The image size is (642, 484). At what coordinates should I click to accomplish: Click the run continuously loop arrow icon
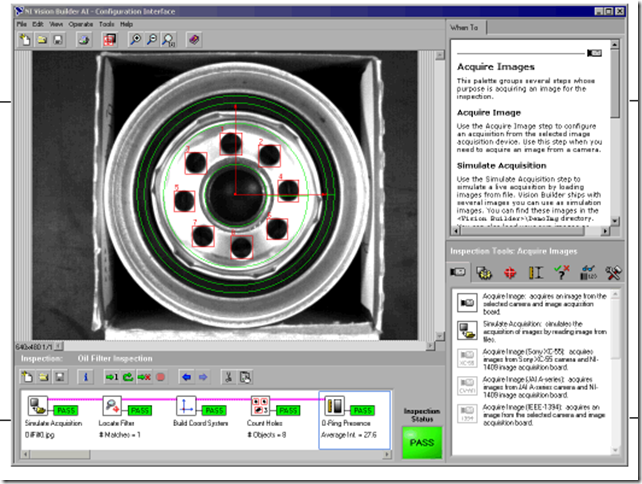(x=128, y=377)
